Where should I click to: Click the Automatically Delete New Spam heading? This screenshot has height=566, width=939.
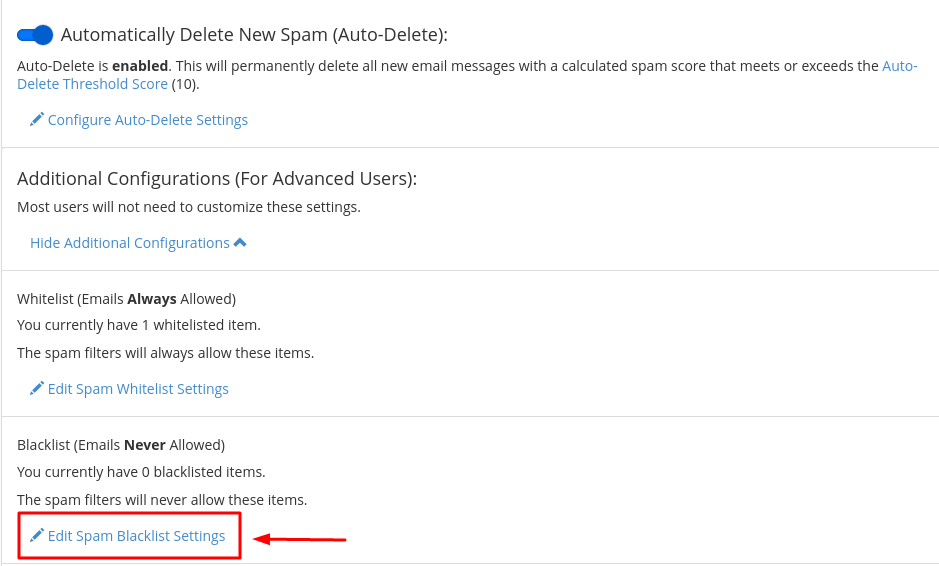point(254,35)
